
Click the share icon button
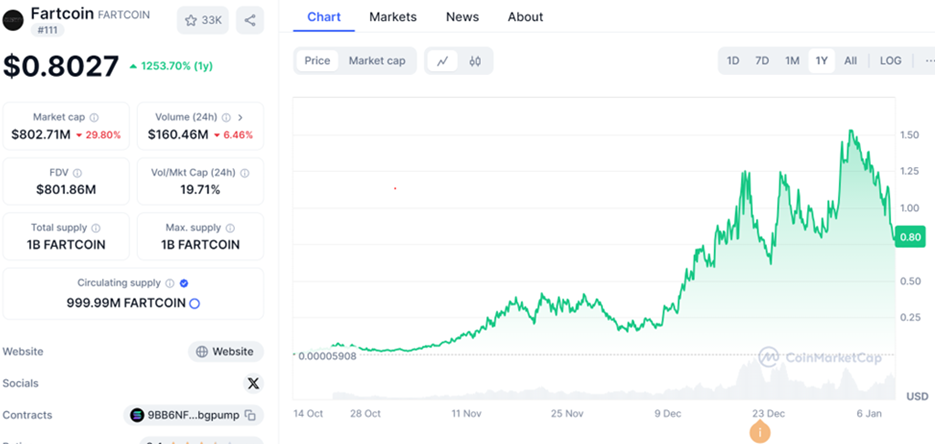pos(250,20)
